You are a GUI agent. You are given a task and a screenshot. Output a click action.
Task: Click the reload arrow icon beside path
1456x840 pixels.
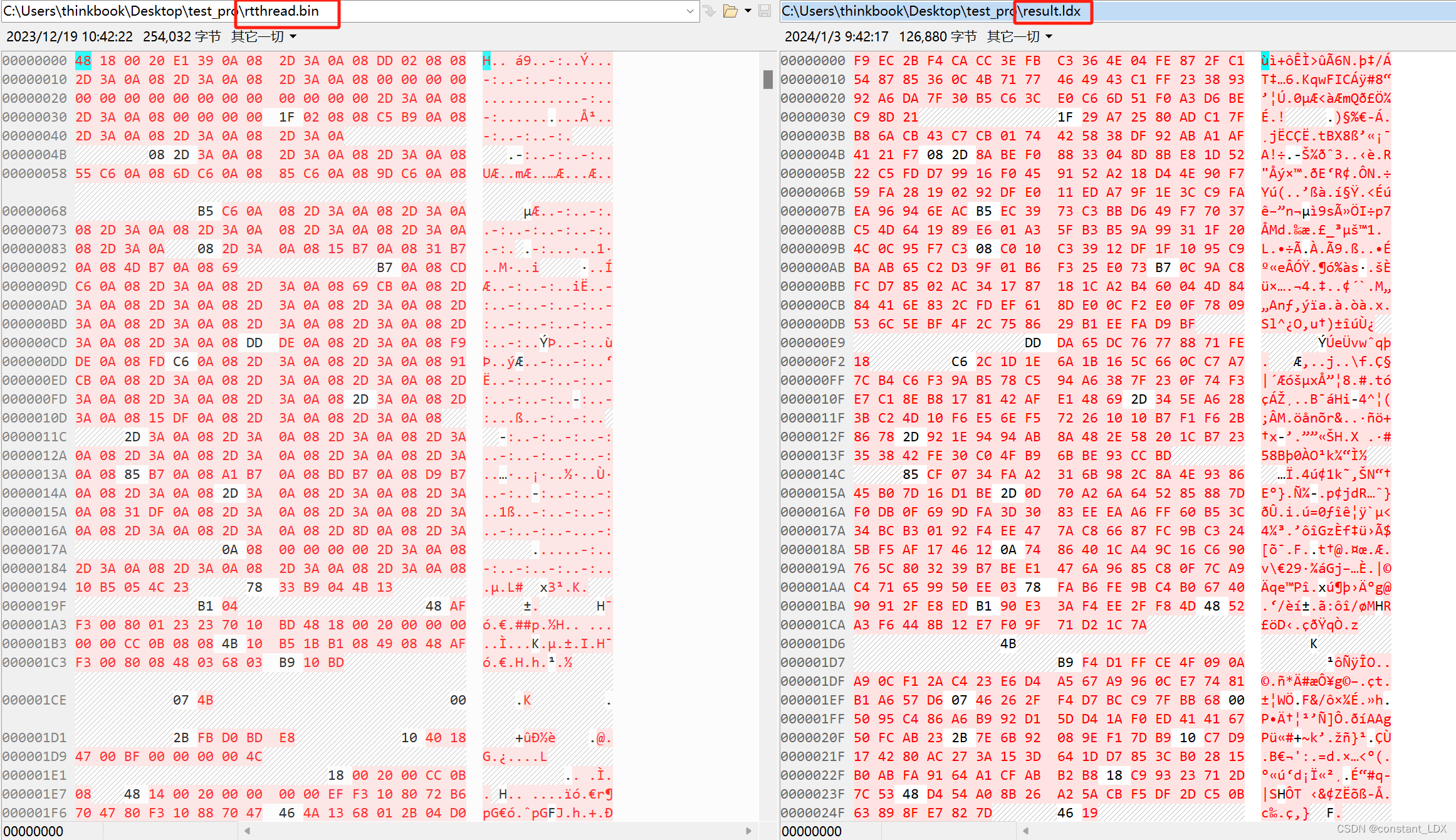709,11
